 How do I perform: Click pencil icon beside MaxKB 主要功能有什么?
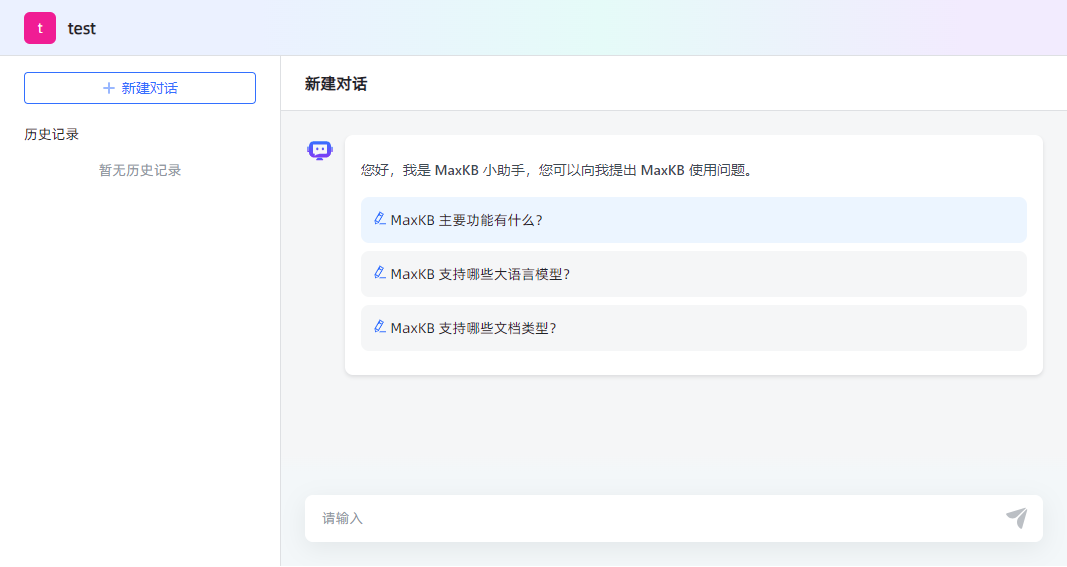click(379, 219)
